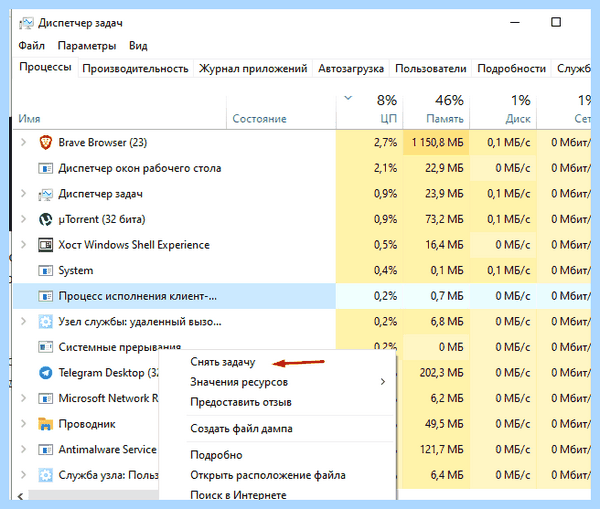Choose Снять задачу in the context menu
600x509 pixels.
point(223,362)
